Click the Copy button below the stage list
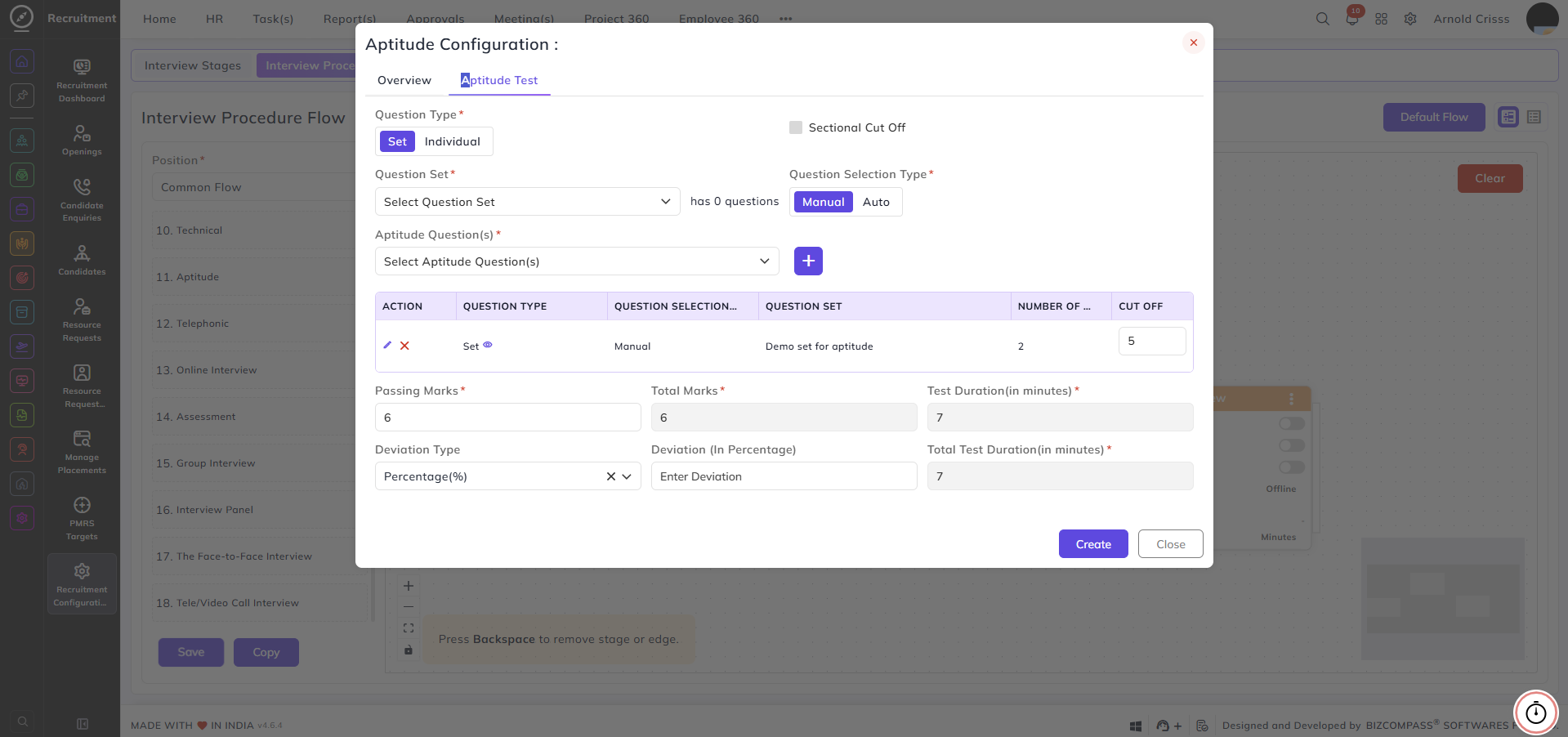 pos(266,652)
